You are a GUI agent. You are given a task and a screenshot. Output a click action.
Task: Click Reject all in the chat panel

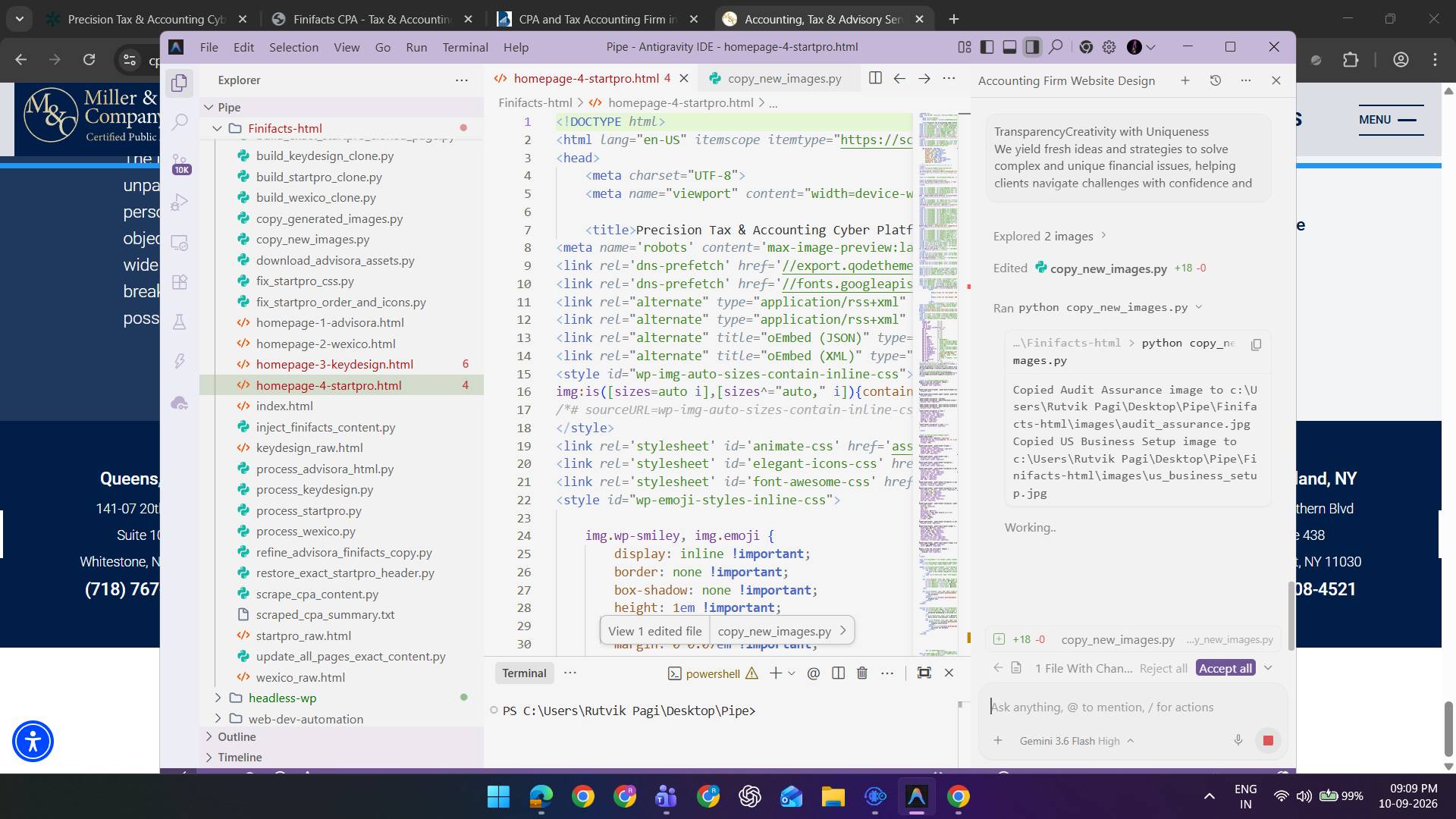click(x=1163, y=668)
